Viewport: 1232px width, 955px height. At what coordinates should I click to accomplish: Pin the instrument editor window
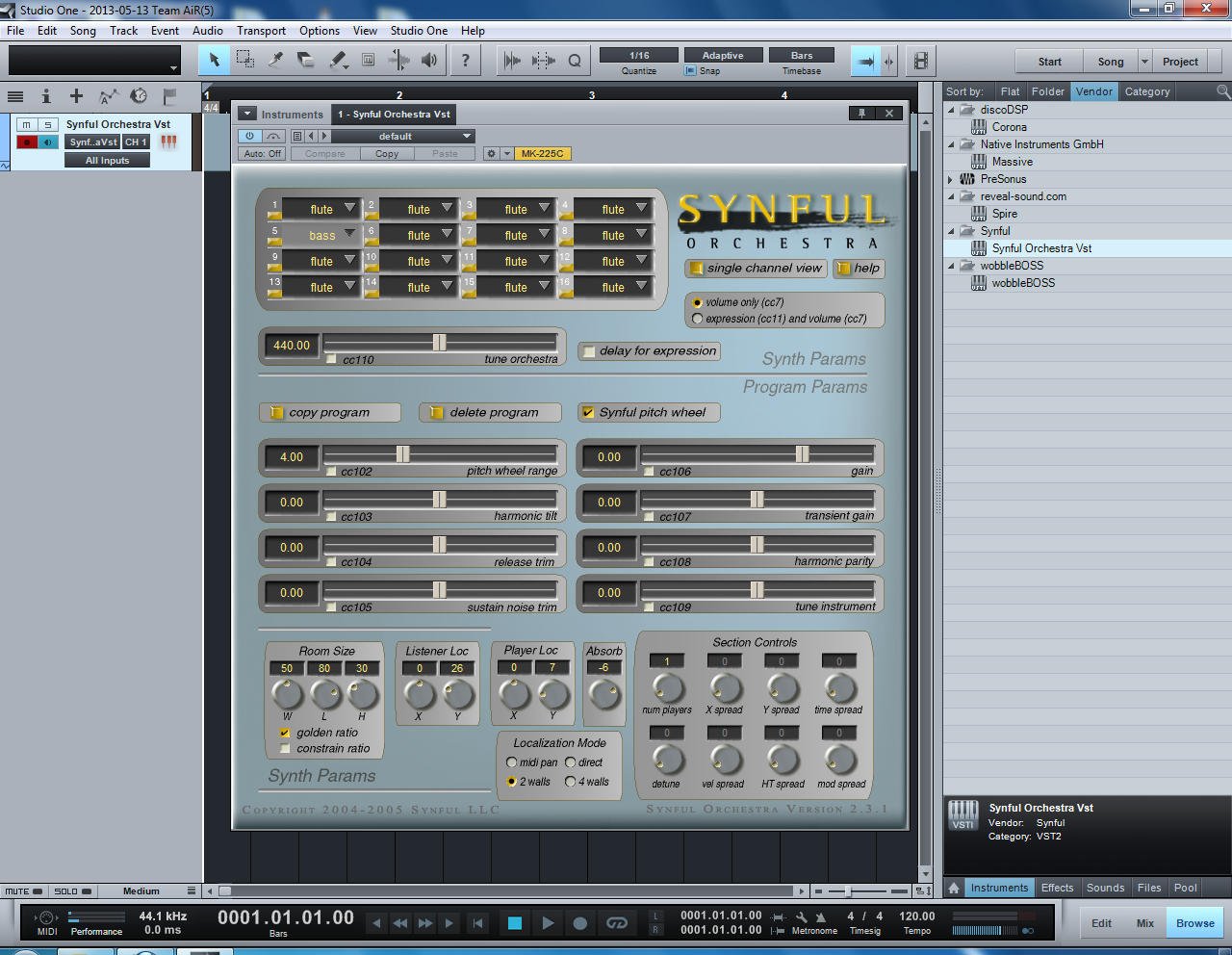click(861, 114)
